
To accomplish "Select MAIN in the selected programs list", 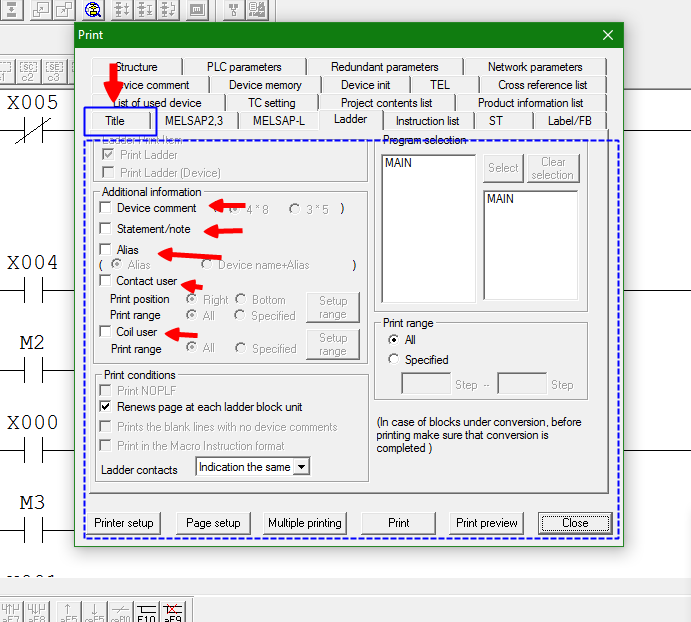I will (500, 199).
